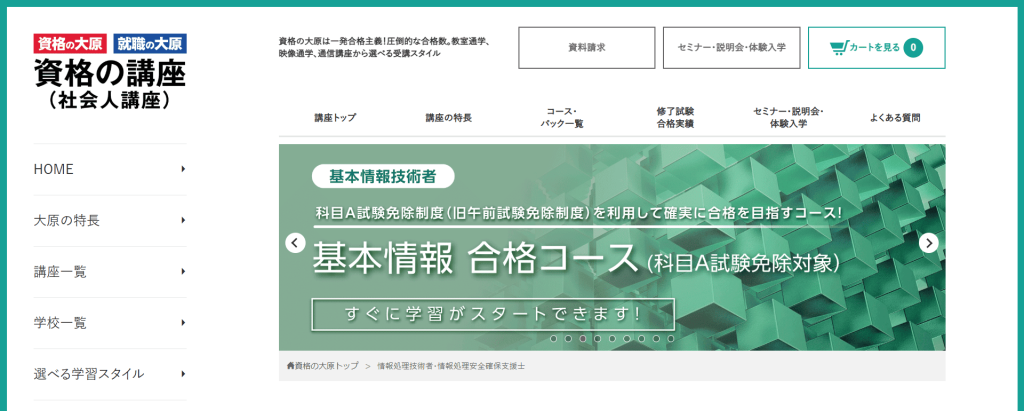1024x411 pixels.
Task: Click the セミナー・説明会・体験入学 header button
Action: tap(731, 48)
